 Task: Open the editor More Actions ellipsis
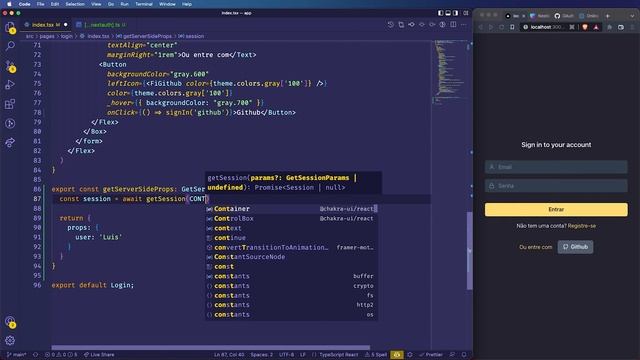464,24
